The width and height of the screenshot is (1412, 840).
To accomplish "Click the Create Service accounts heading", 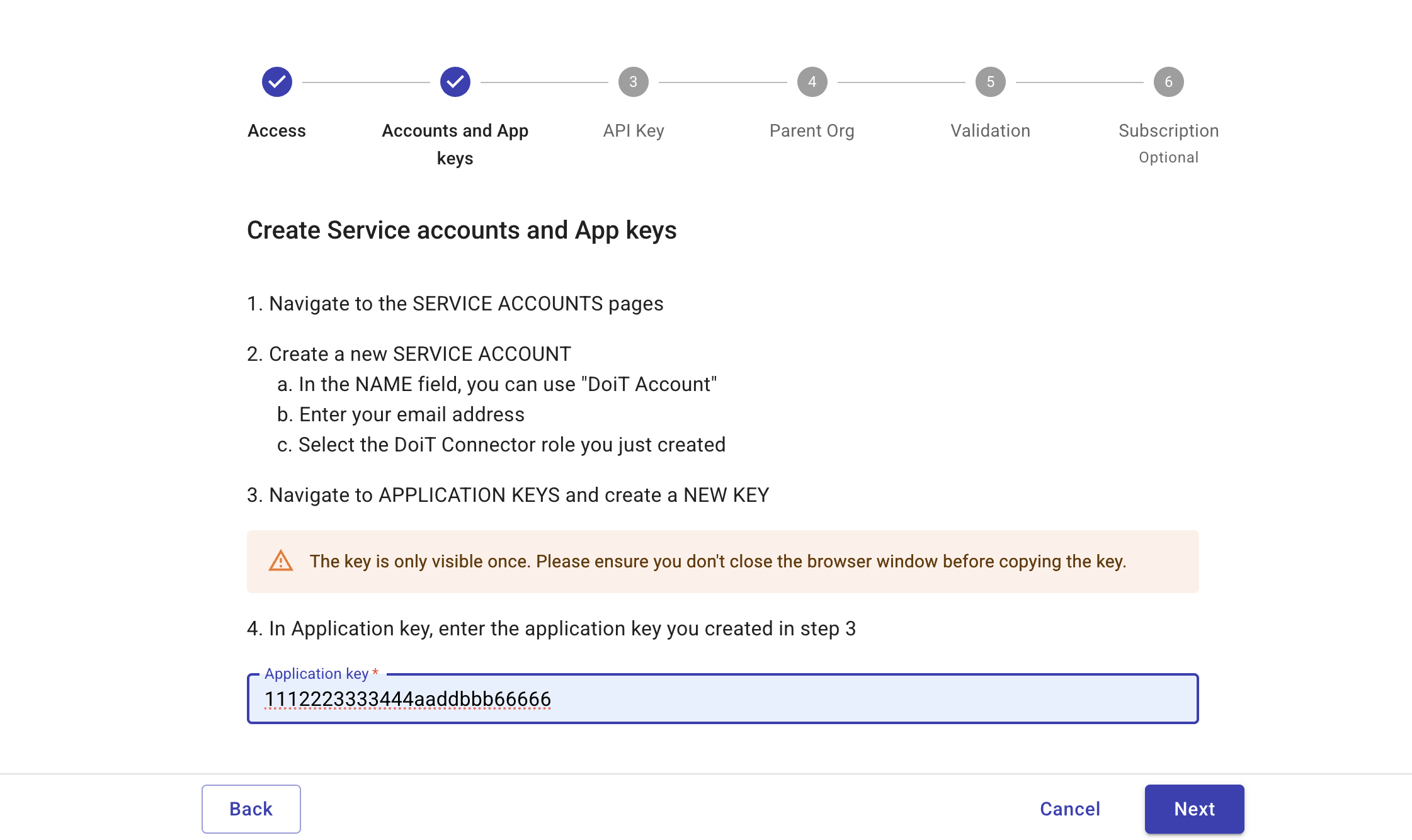I will [x=462, y=230].
